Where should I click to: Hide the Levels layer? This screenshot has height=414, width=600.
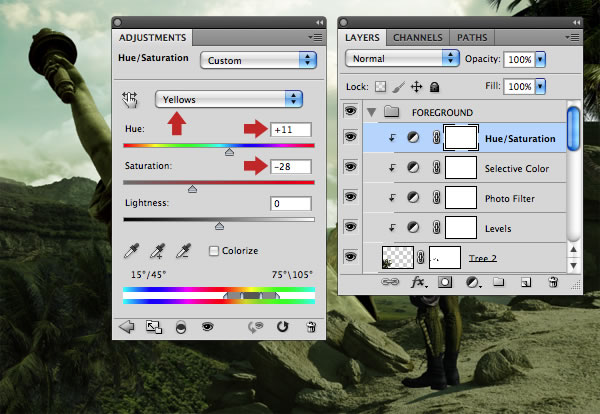pos(351,227)
